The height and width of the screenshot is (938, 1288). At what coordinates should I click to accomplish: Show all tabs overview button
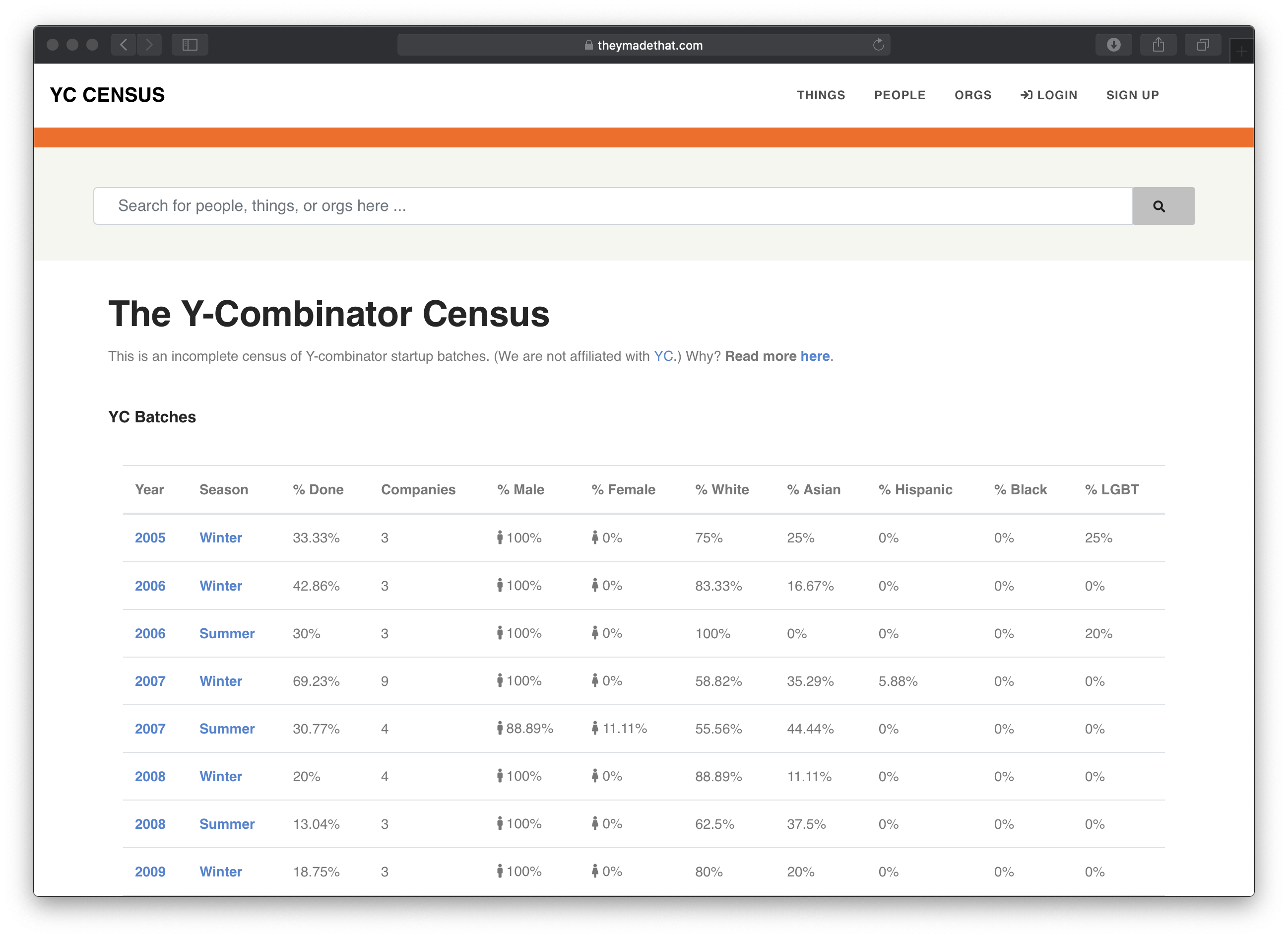pyautogui.click(x=1203, y=45)
